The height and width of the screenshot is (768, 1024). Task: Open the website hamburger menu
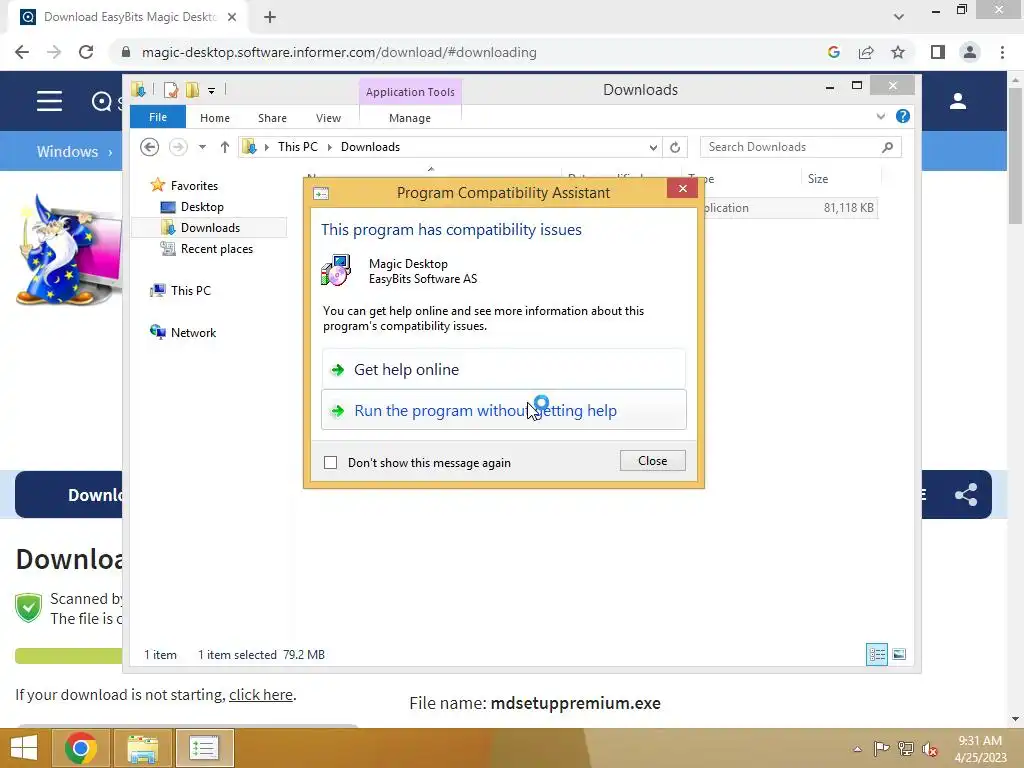(50, 101)
